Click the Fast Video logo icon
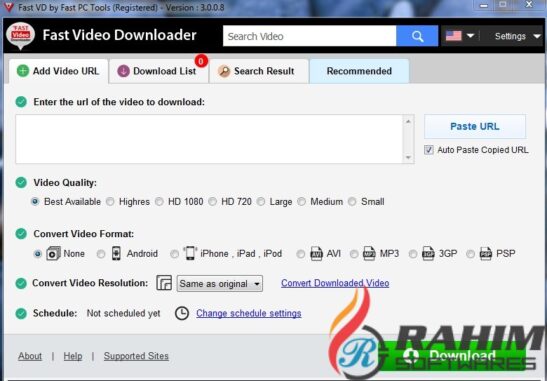 coord(20,36)
